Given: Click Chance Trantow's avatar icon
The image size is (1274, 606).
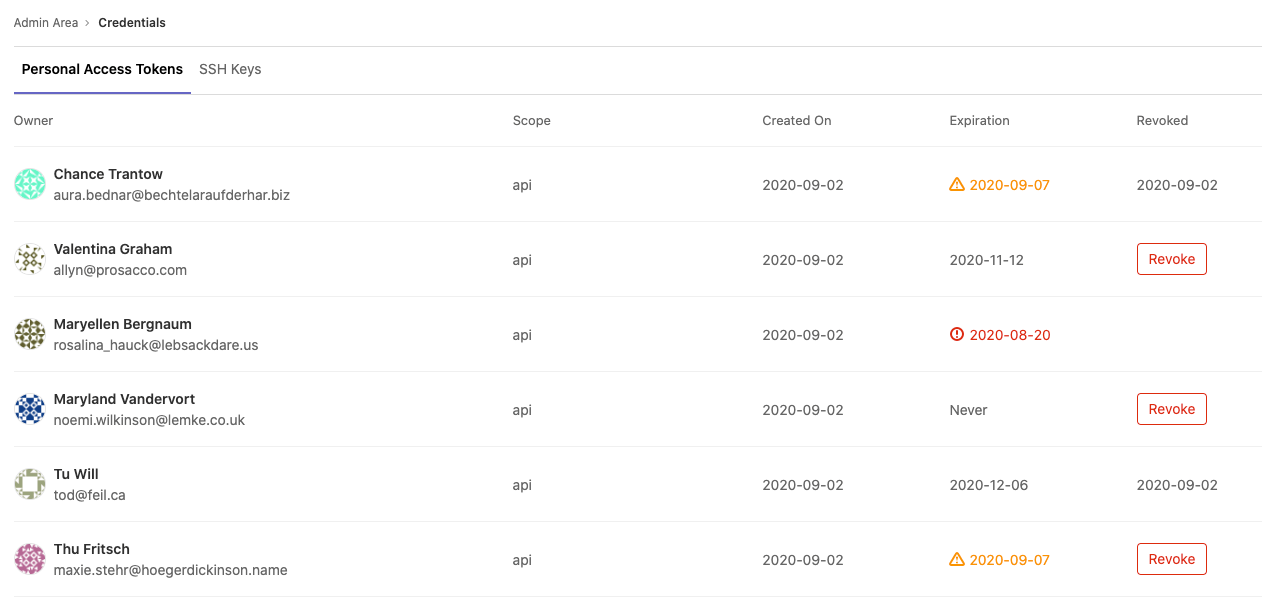Looking at the screenshot, I should pyautogui.click(x=30, y=184).
